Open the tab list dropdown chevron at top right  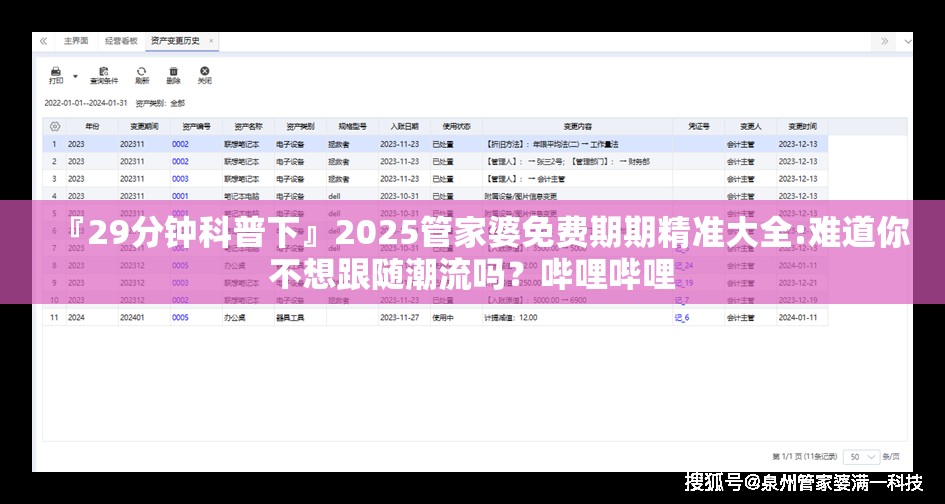click(x=908, y=41)
